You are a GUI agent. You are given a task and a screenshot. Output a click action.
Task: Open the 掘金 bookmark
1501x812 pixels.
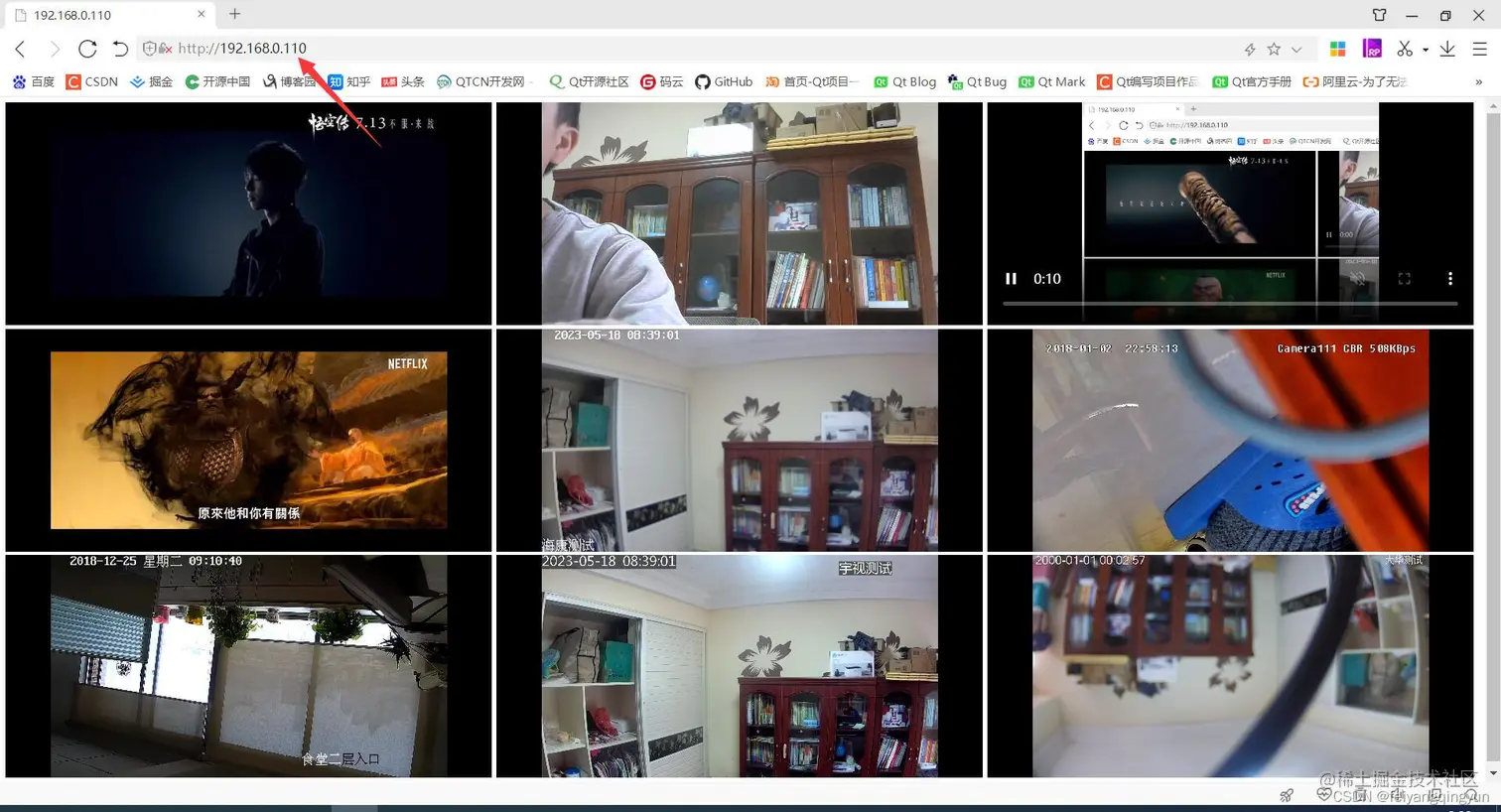click(152, 81)
